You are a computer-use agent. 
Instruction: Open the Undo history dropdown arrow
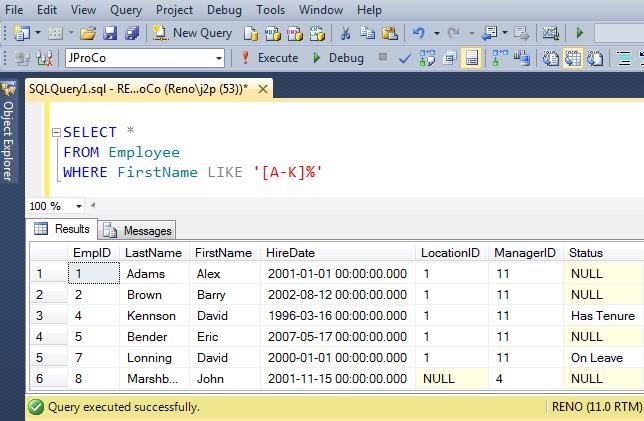pos(437,33)
